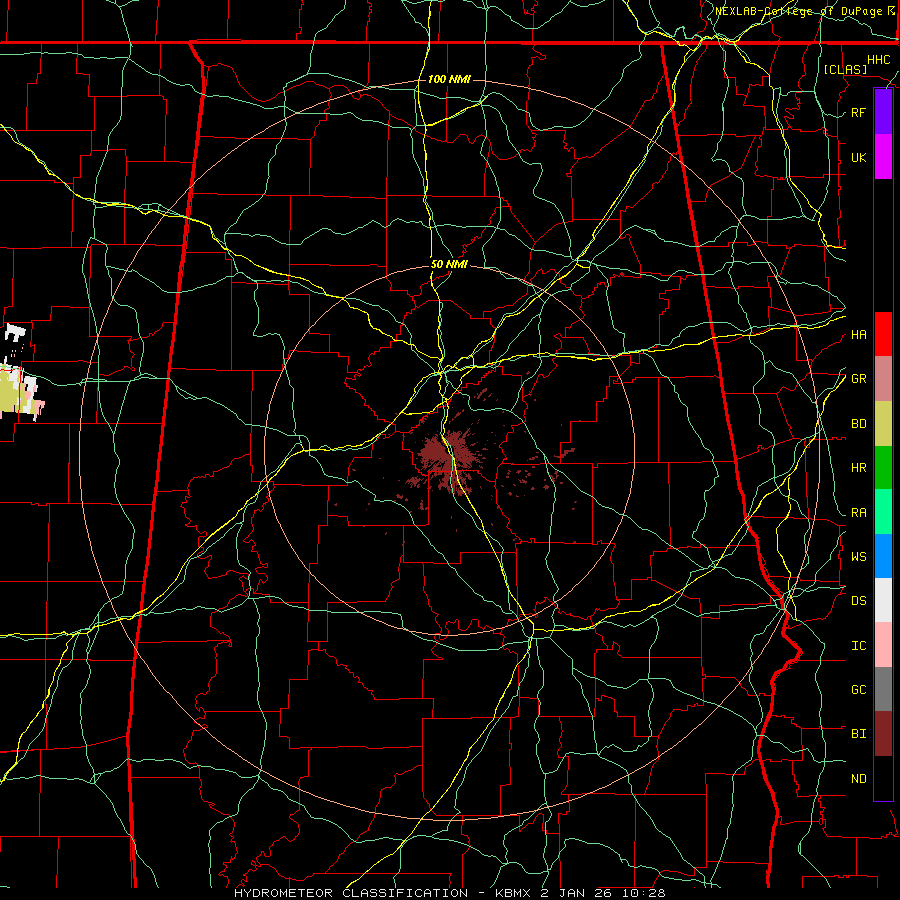900x900 pixels.
Task: Click the GR legend label
Action: pyautogui.click(x=858, y=379)
